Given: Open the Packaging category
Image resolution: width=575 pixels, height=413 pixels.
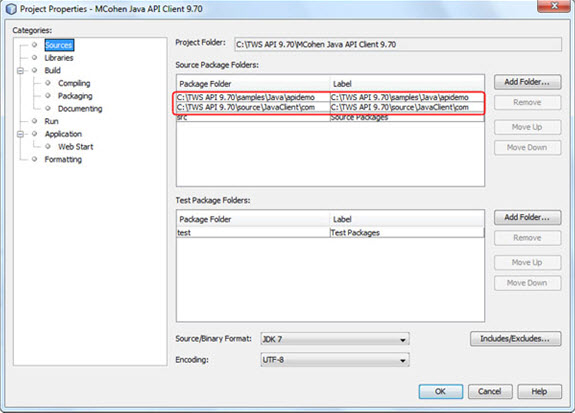Looking at the screenshot, I should coord(75,96).
